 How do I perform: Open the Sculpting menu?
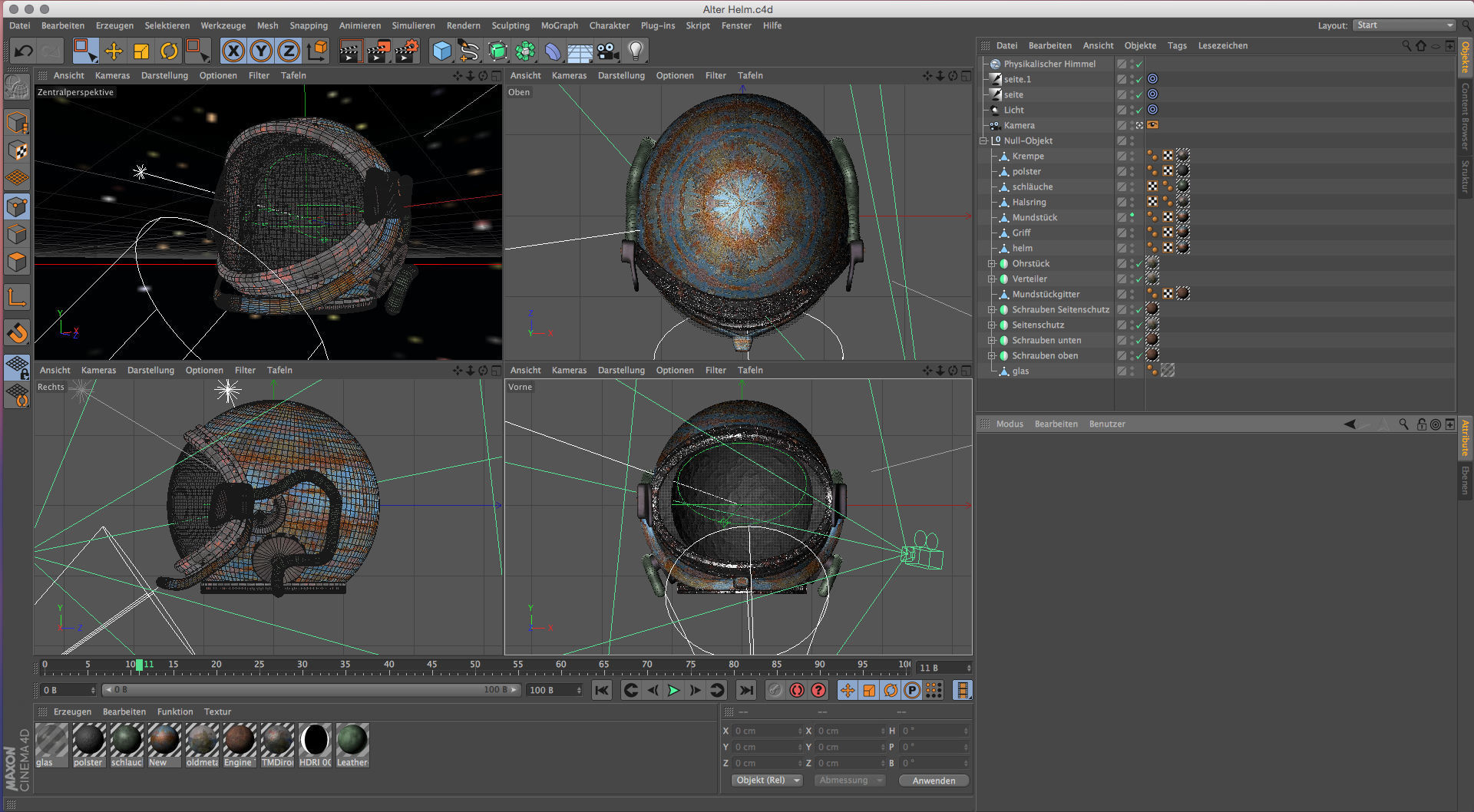point(511,25)
